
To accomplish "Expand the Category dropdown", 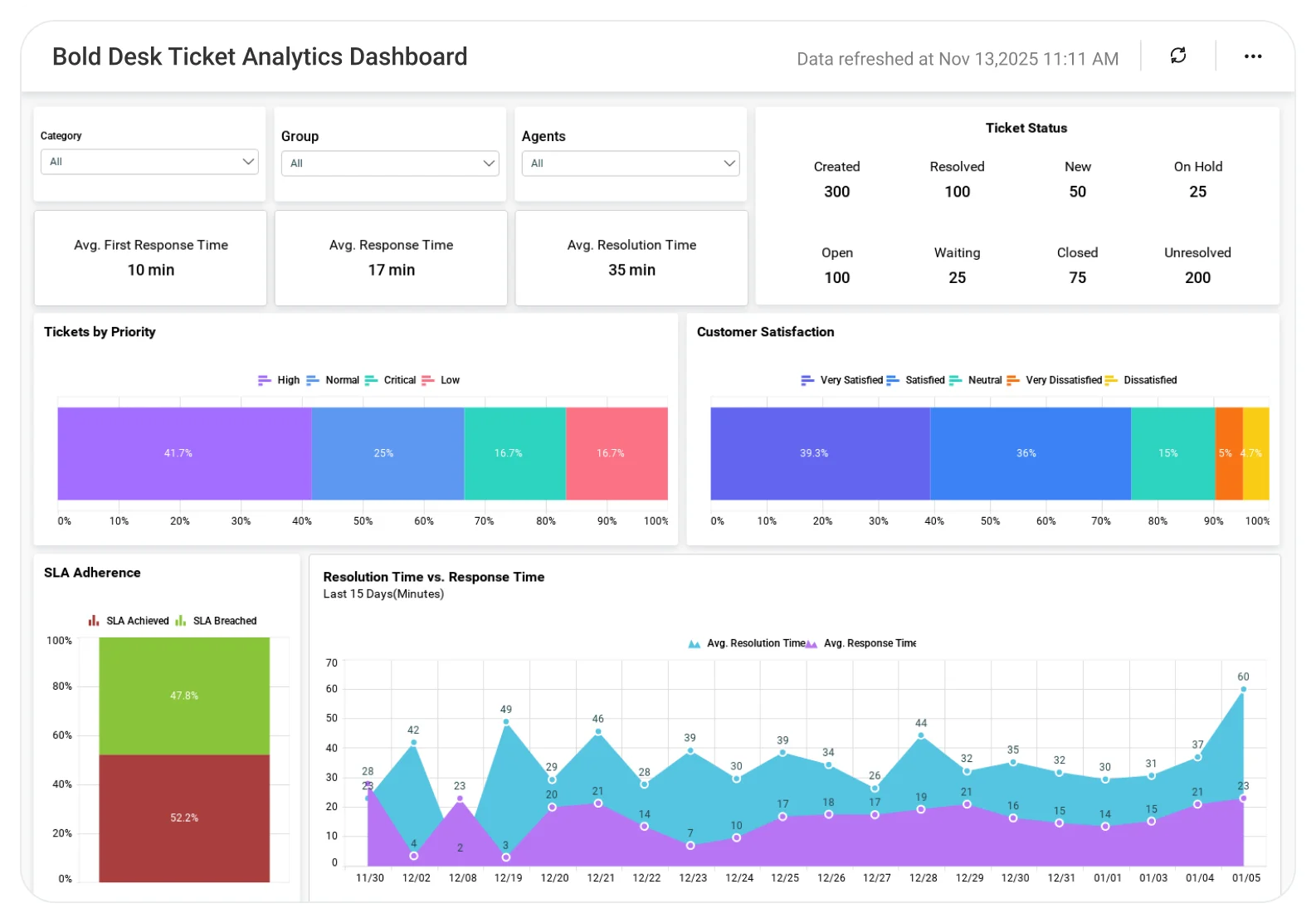I will coord(149,162).
